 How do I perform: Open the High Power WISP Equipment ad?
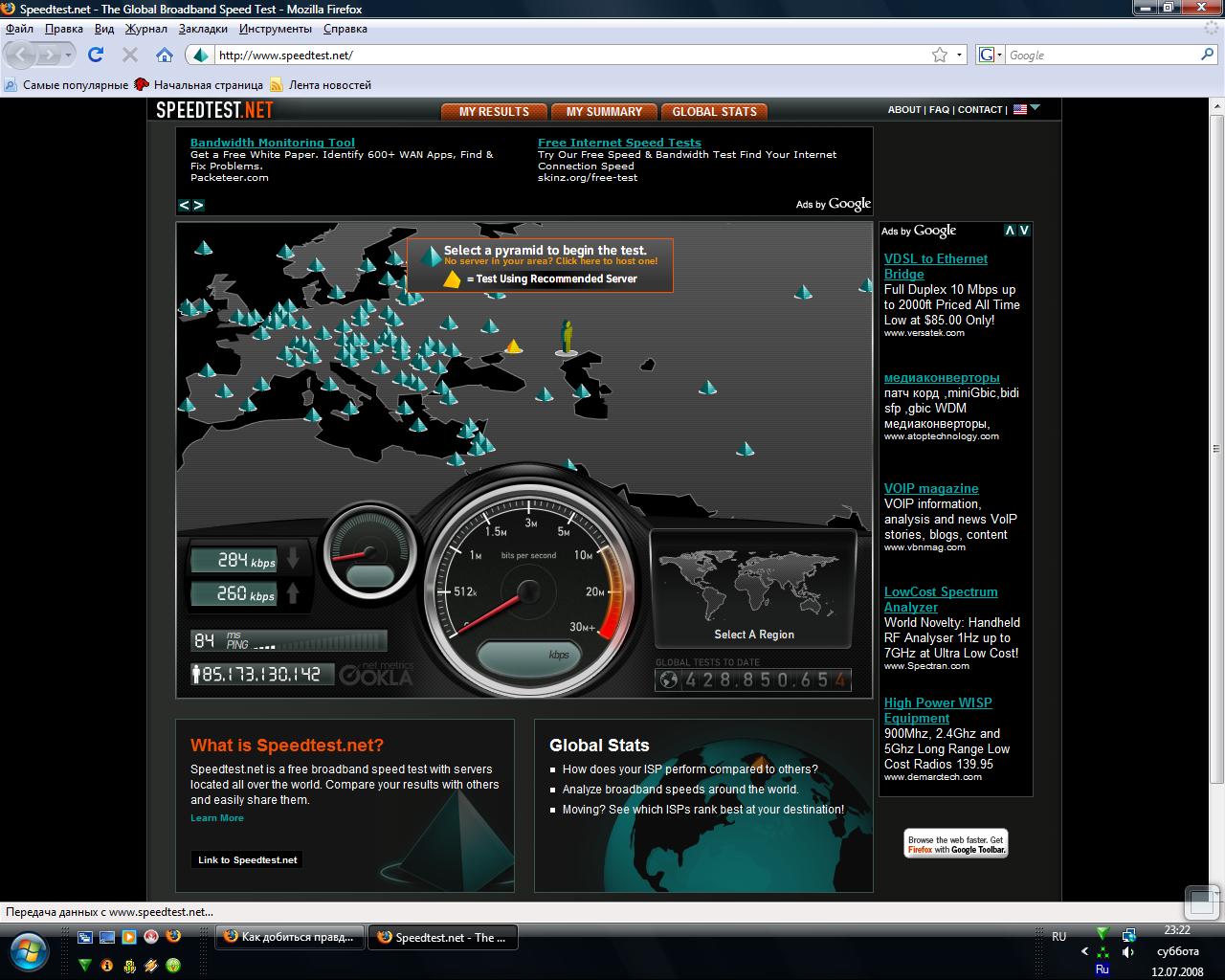click(x=938, y=710)
